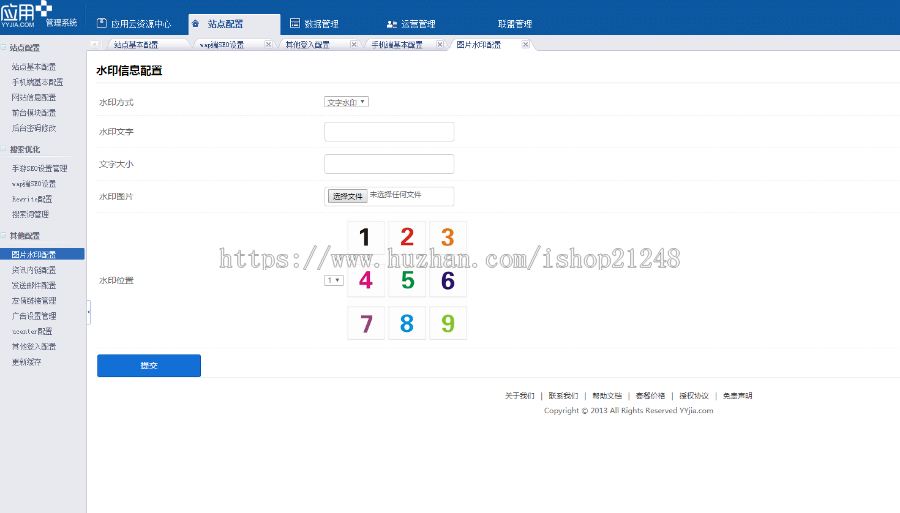900x513 pixels.
Task: Collapse the 其他配置 sidebar group
Action: click(x=3, y=235)
